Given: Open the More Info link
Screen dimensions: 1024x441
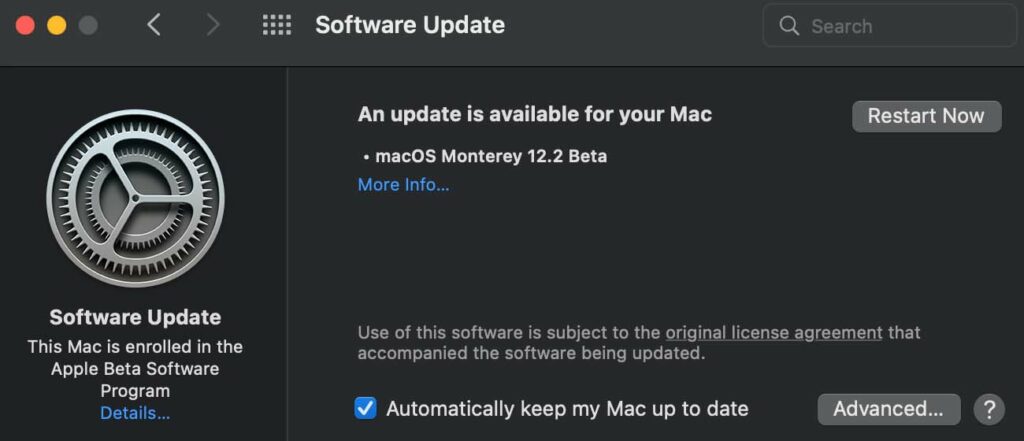Looking at the screenshot, I should [x=403, y=185].
